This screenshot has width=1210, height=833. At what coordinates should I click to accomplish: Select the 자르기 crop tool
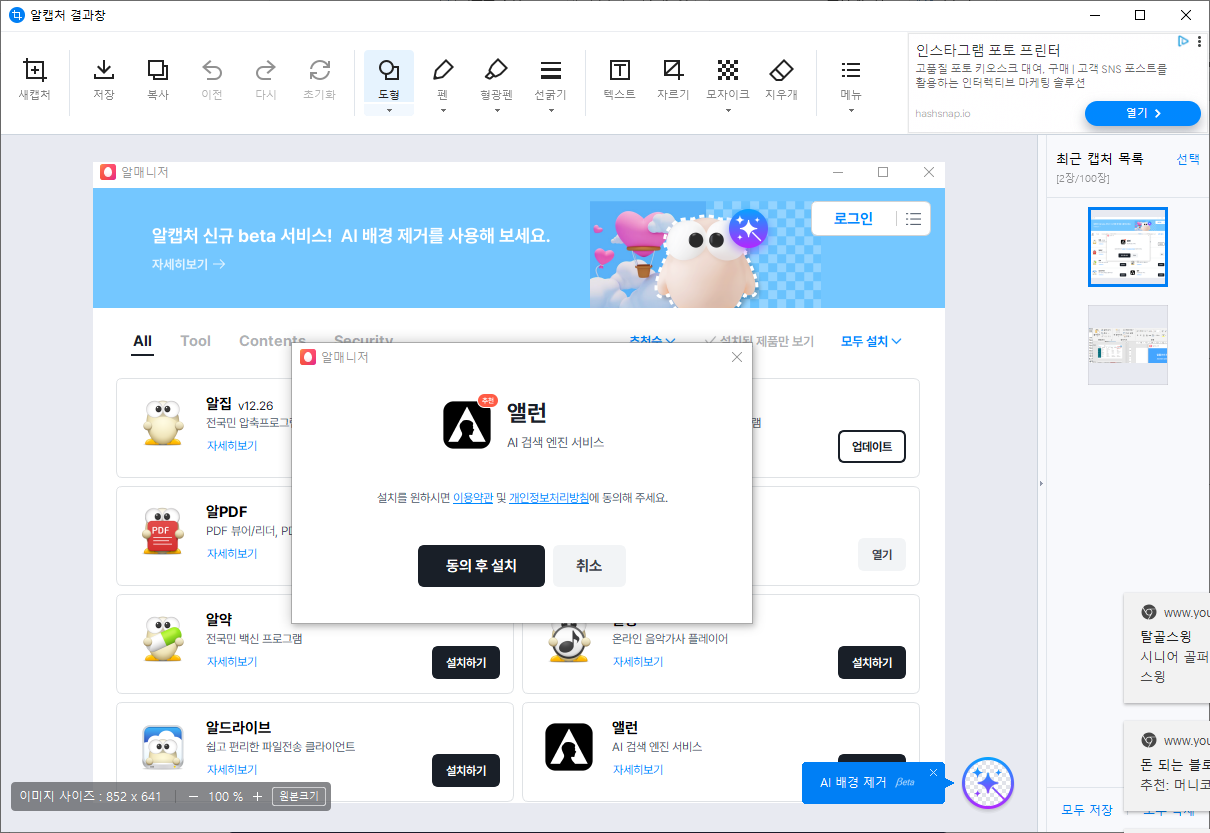point(673,78)
